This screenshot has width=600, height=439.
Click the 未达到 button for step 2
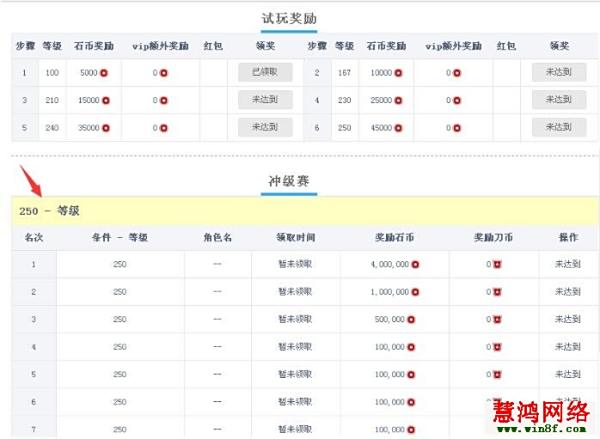click(x=559, y=72)
